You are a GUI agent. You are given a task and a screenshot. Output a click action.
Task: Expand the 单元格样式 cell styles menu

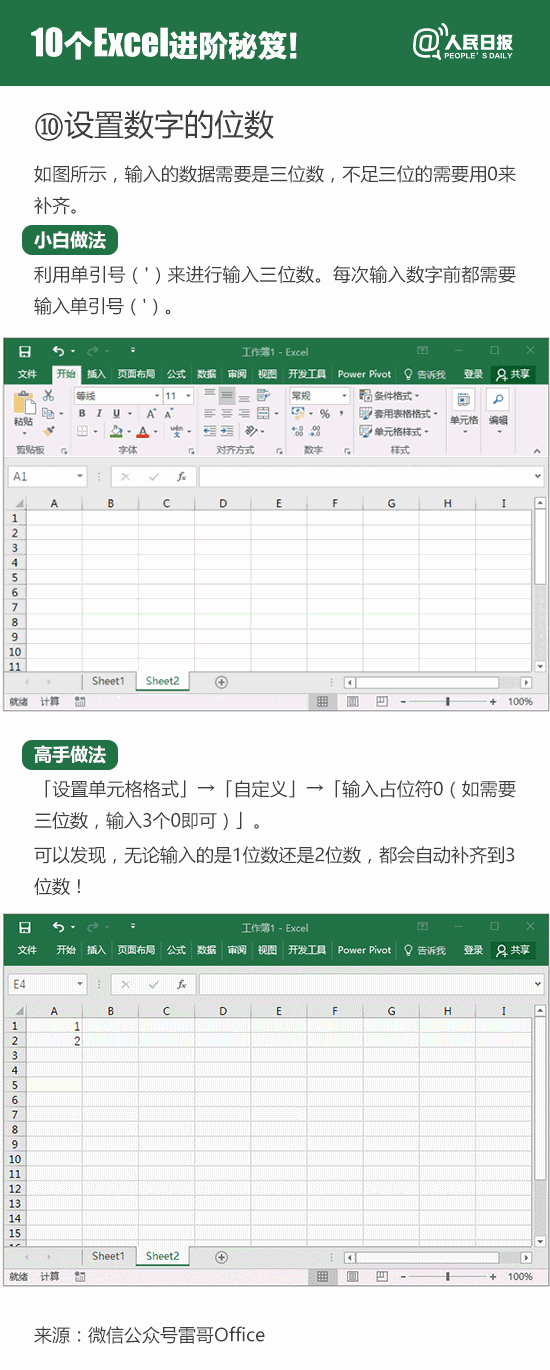394,431
